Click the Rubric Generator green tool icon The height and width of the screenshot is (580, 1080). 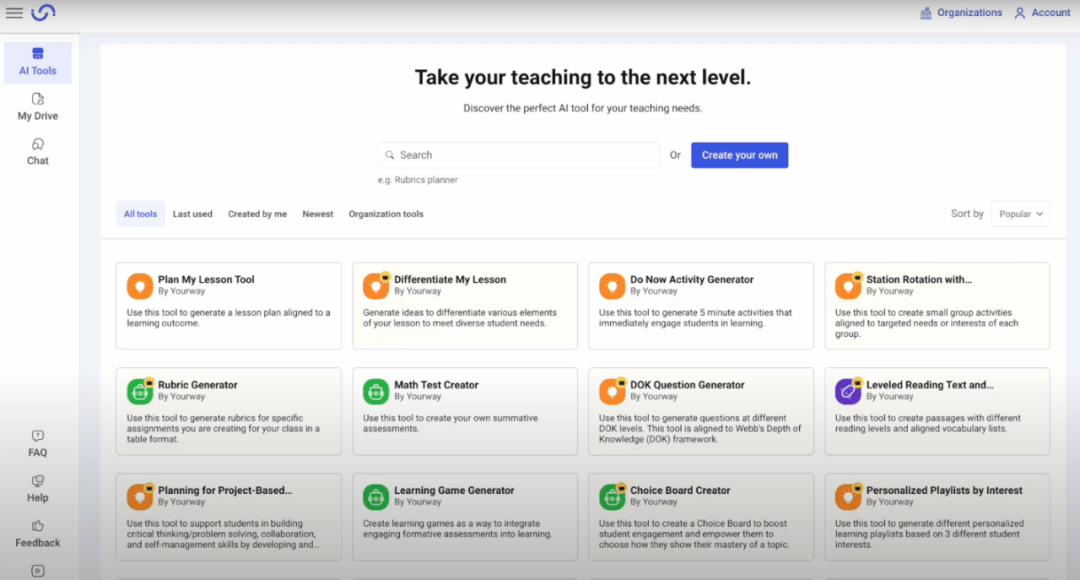click(139, 391)
